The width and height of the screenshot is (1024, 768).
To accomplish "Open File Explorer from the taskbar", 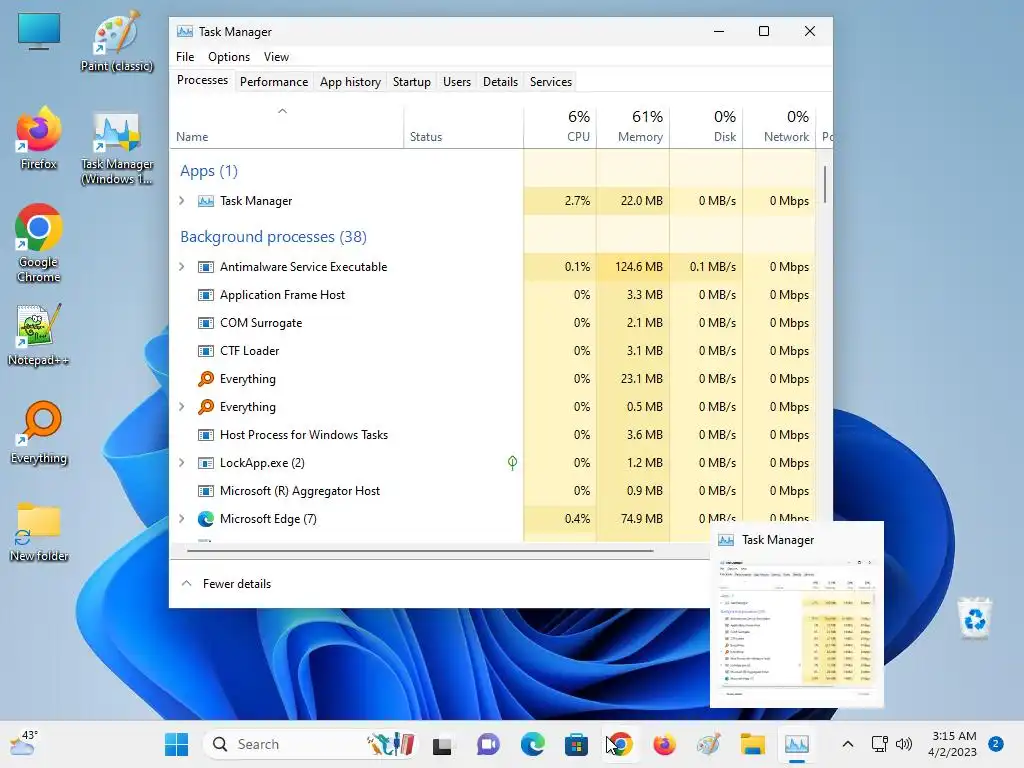I will [x=752, y=744].
